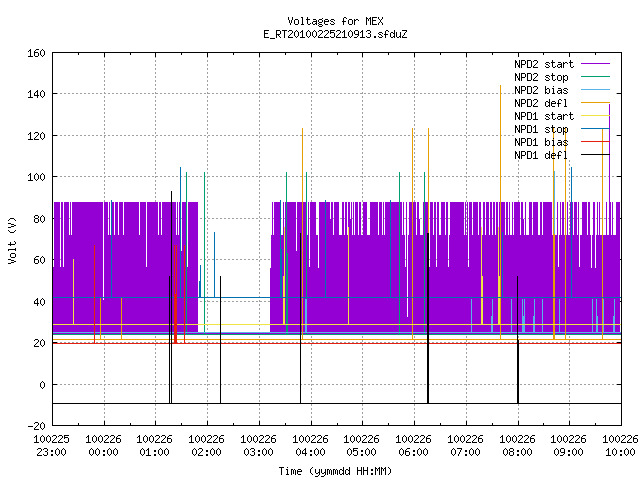Click the 'NPD2 bias' legend label

pos(541,90)
